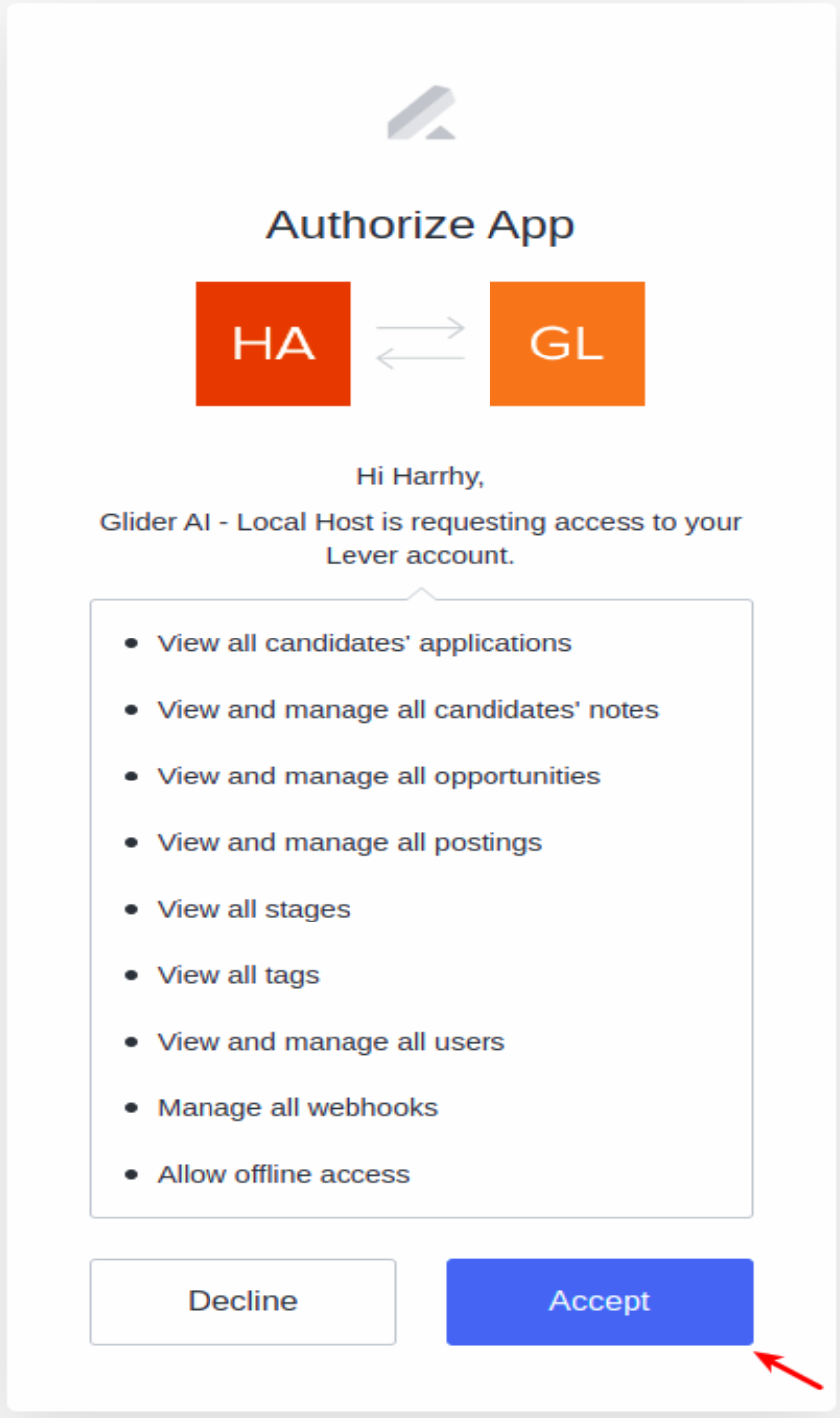Screen dimensions: 840x1418
Task: Select the GL Lever account icon
Action: pos(567,343)
